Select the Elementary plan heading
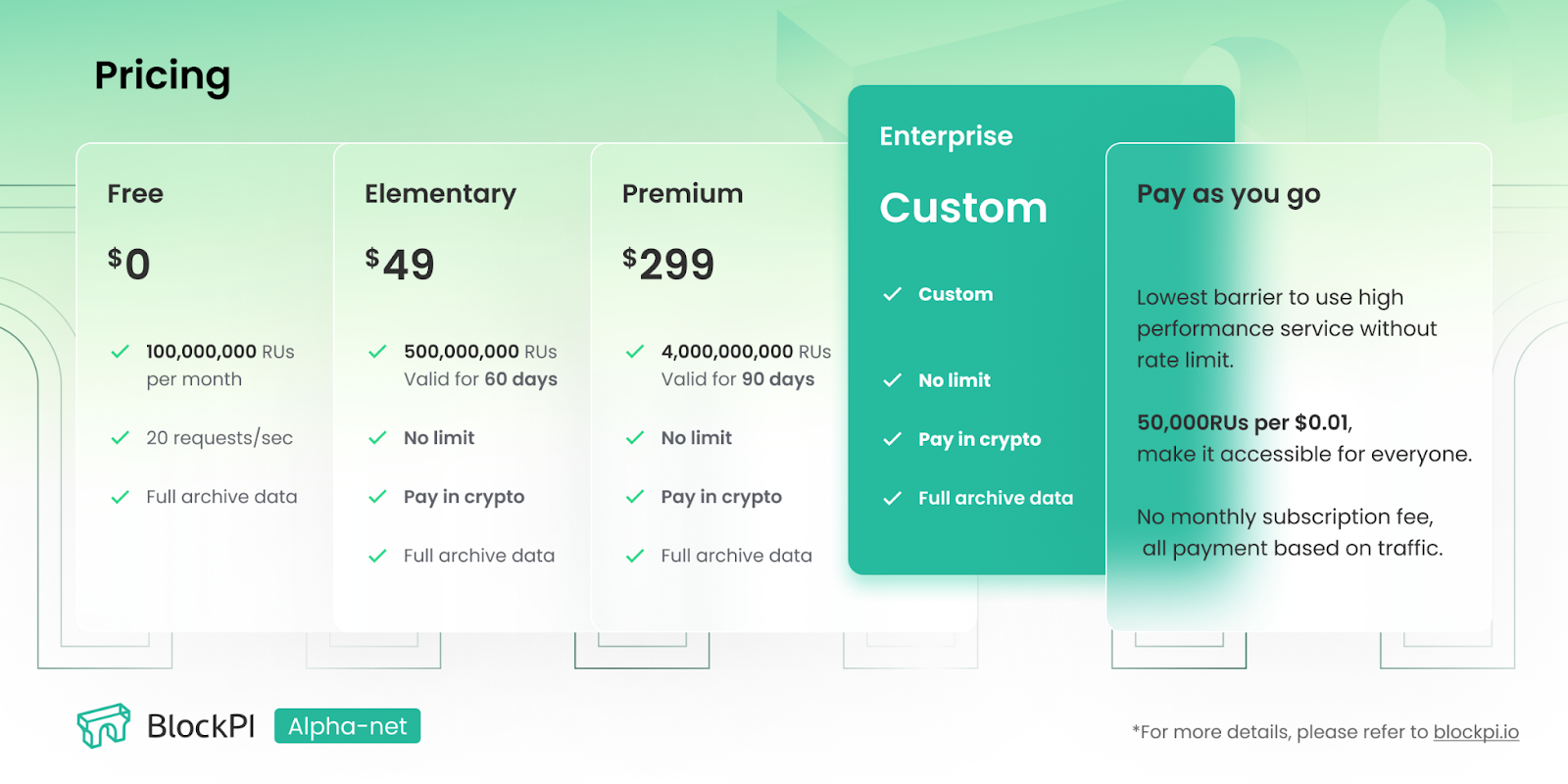The width and height of the screenshot is (1568, 784). pyautogui.click(x=440, y=194)
